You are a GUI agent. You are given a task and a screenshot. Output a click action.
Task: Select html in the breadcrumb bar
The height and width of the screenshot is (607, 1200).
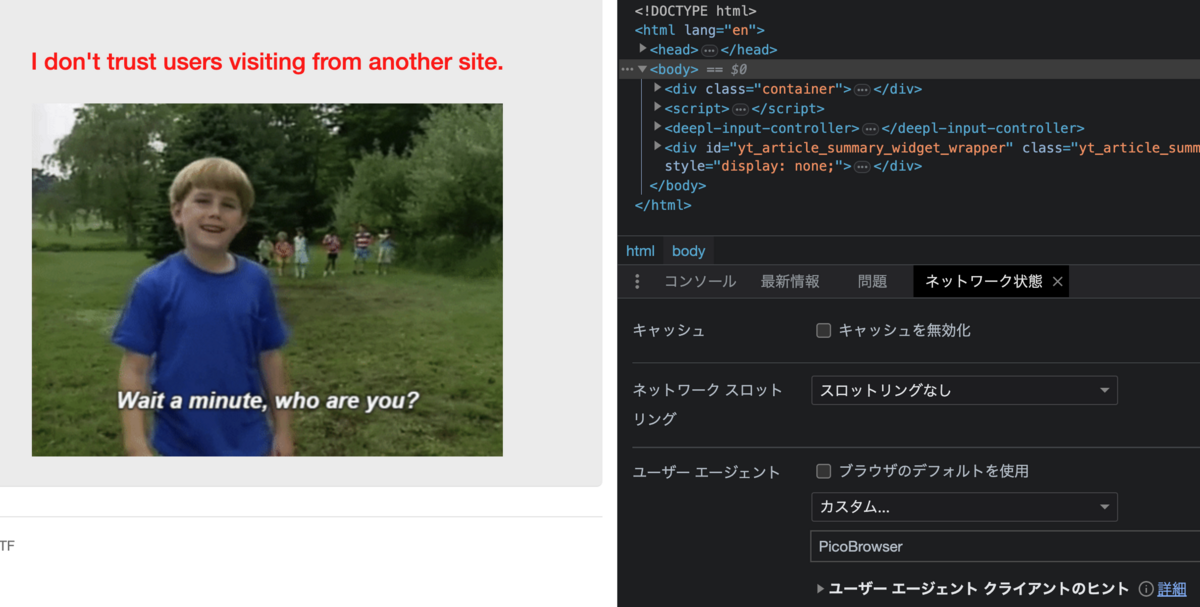pyautogui.click(x=640, y=251)
